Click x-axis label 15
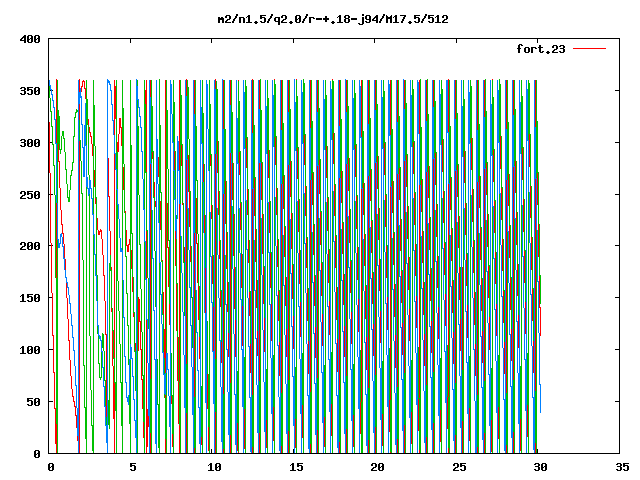 pyautogui.click(x=296, y=467)
